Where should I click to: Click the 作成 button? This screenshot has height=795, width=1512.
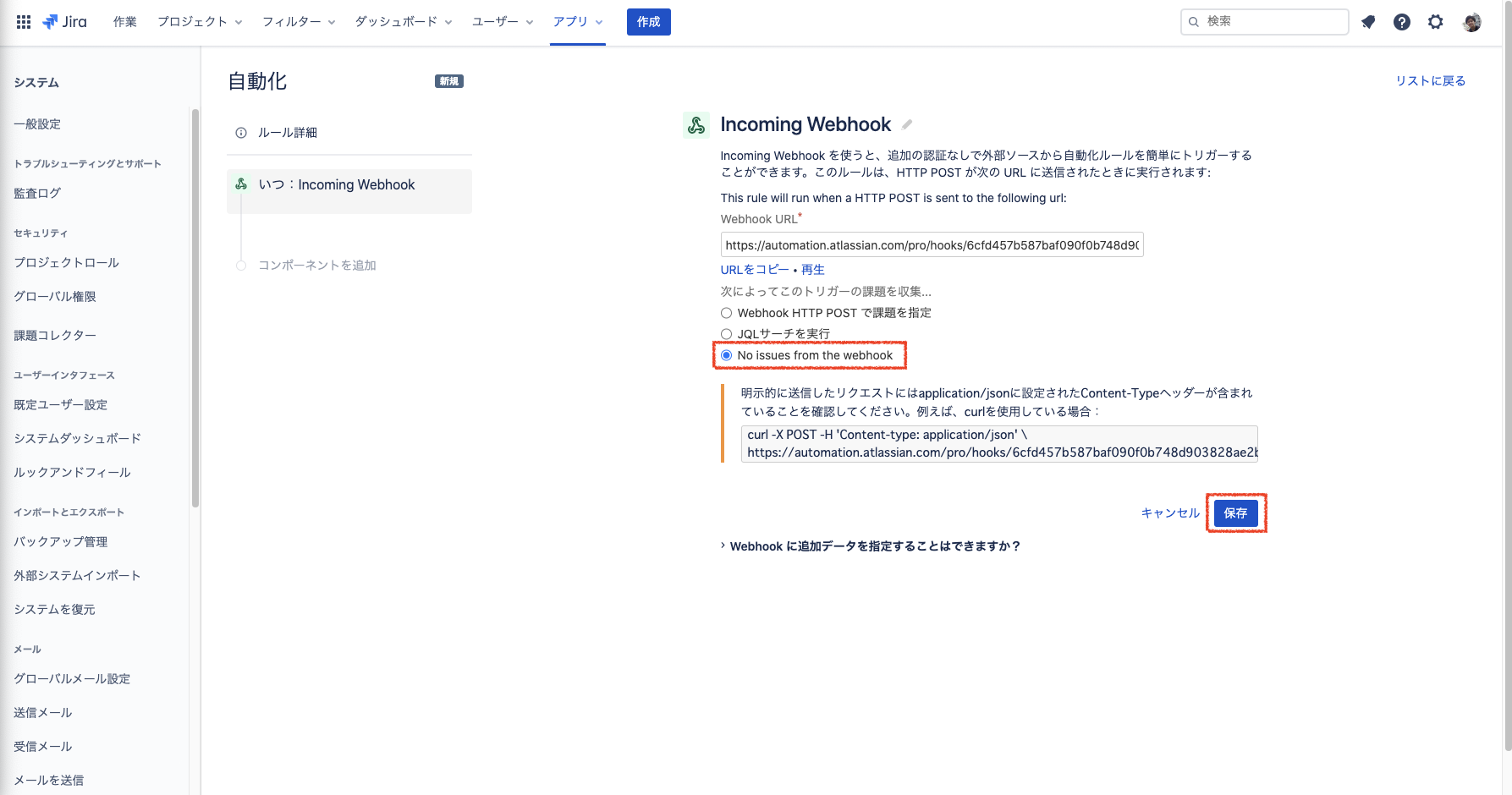coord(649,22)
